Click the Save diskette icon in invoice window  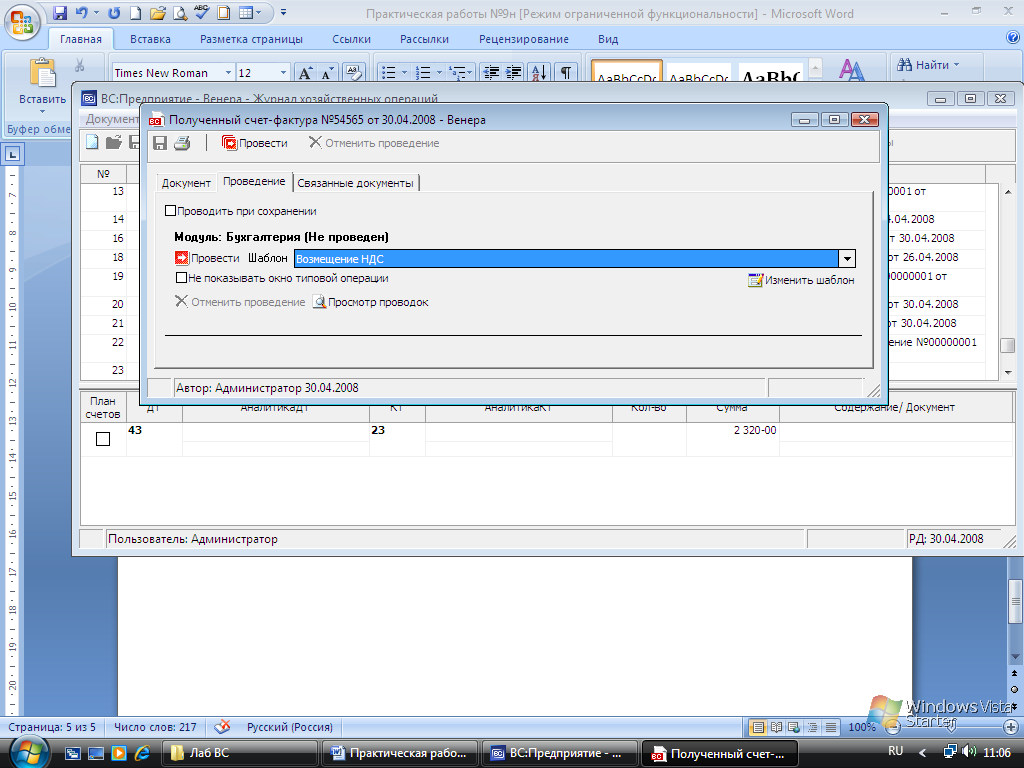pos(160,143)
